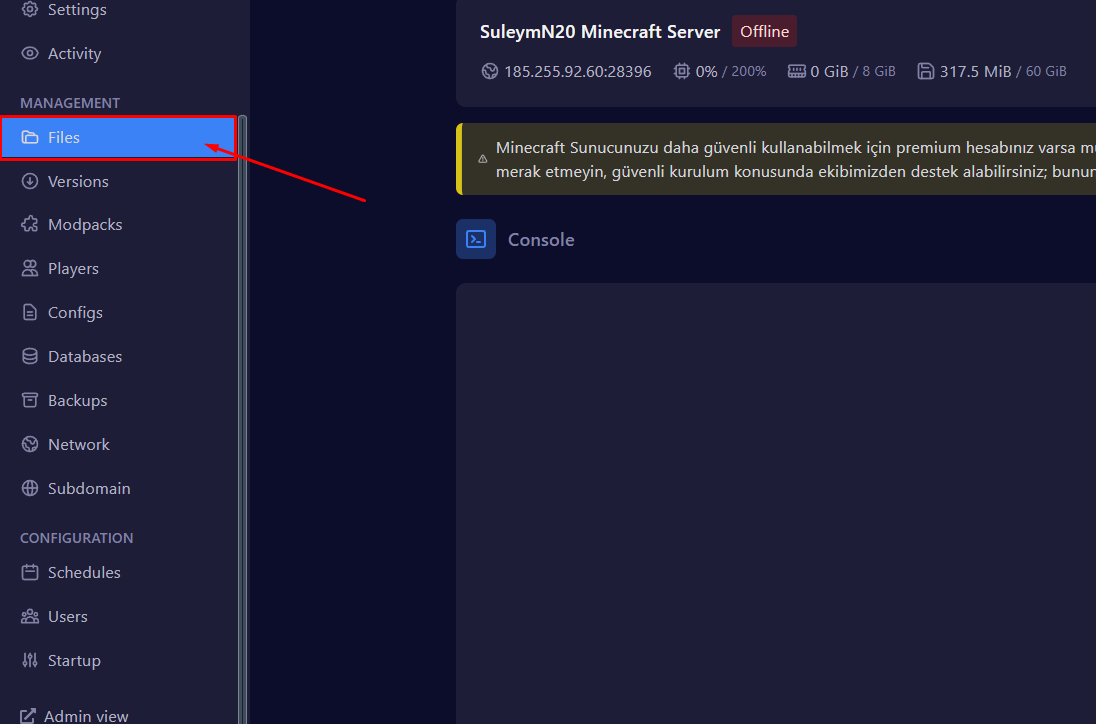Screen dimensions: 1096x724
Task: Click the Databases cylinder icon
Action: click(x=29, y=356)
